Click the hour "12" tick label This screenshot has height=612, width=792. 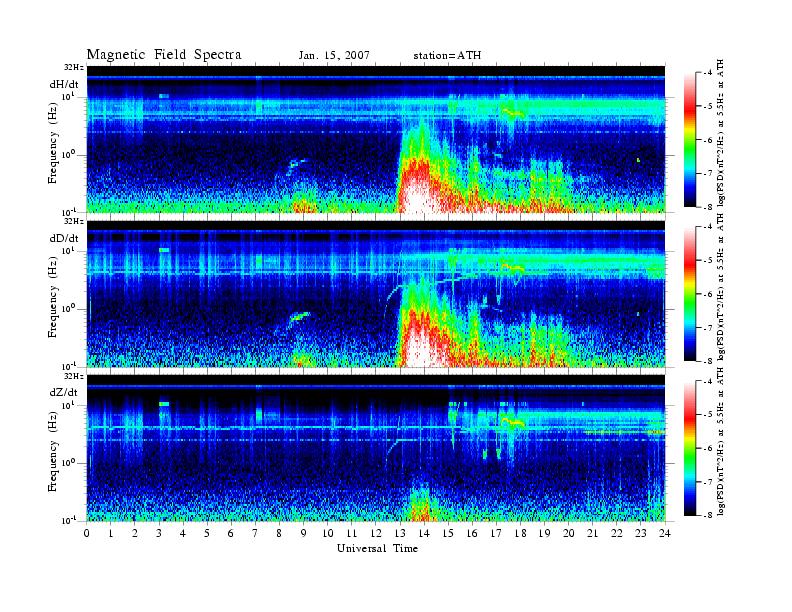tap(376, 534)
